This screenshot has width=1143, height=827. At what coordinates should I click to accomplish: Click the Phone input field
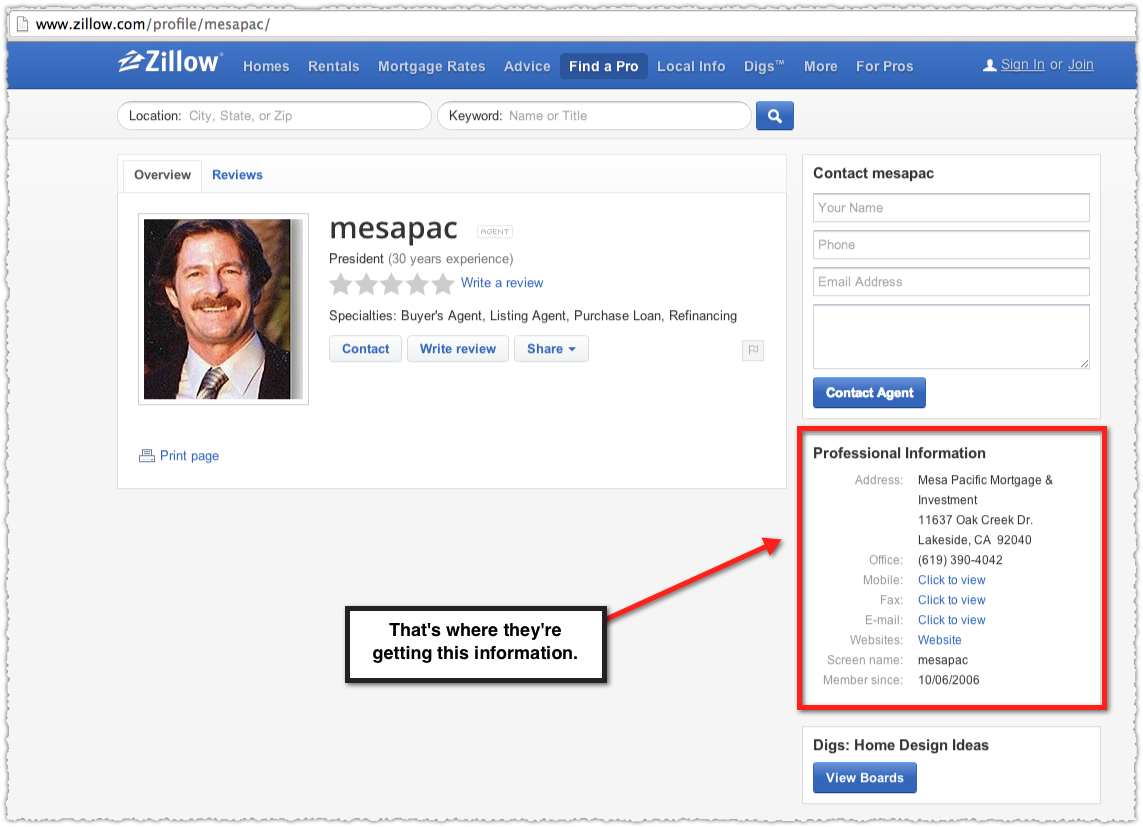pos(951,245)
